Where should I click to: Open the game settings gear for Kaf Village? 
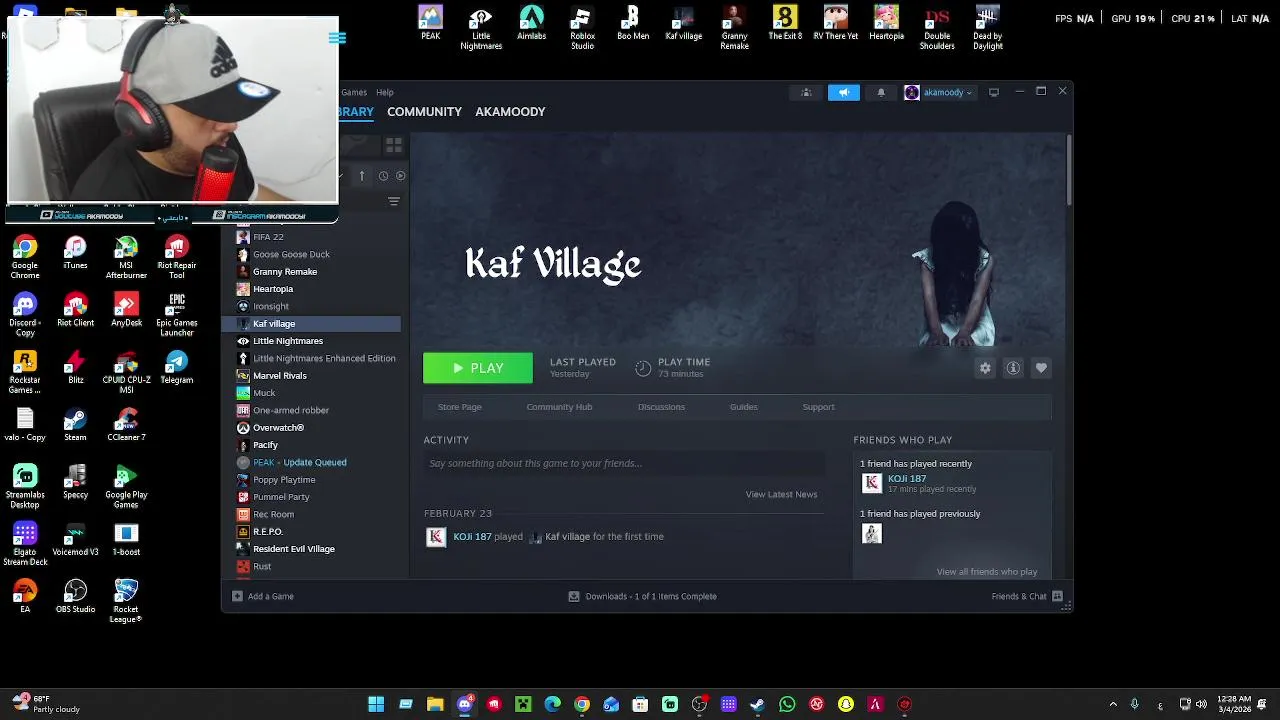point(985,368)
